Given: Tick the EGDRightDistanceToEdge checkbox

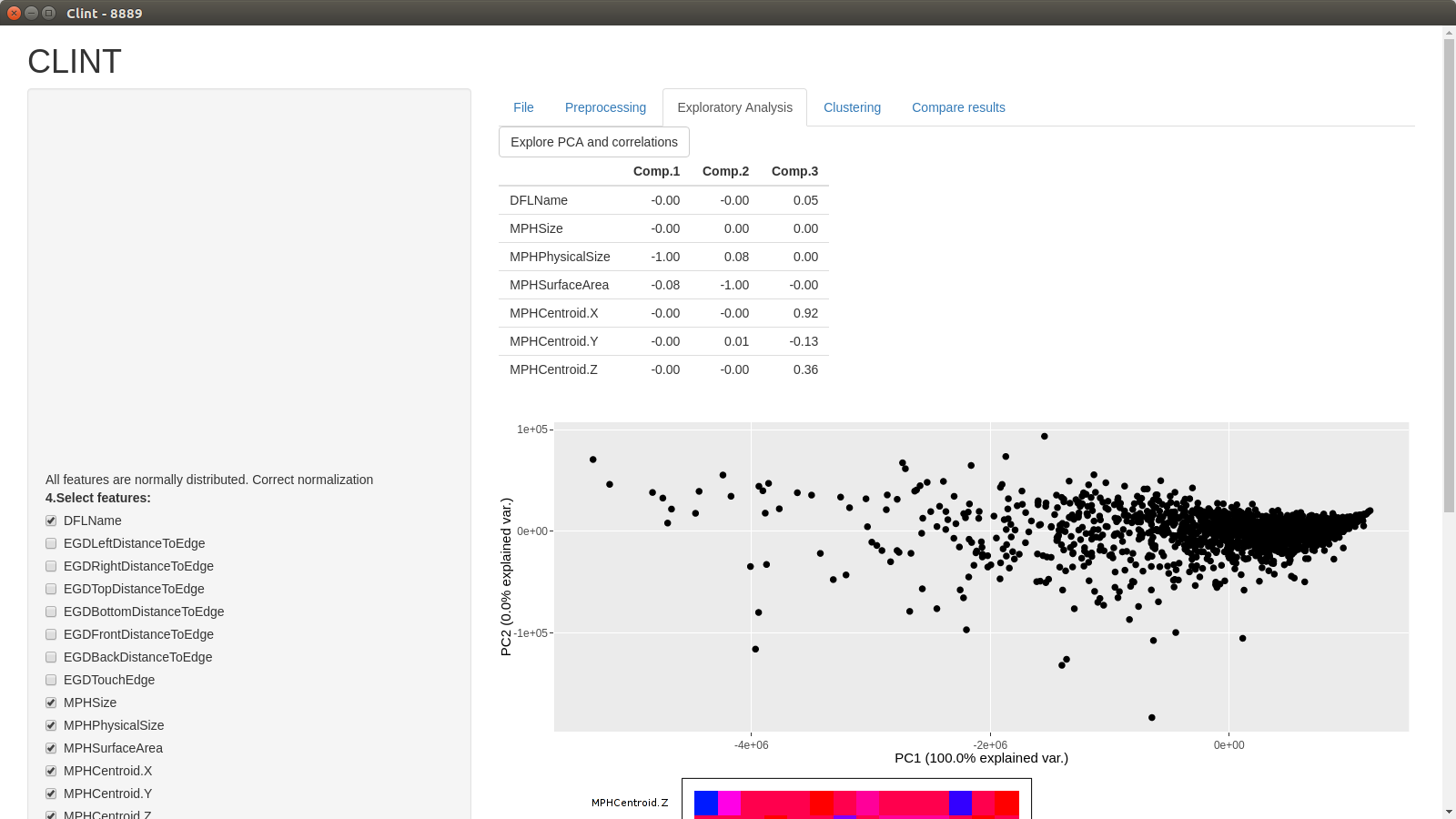Looking at the screenshot, I should coord(51,566).
